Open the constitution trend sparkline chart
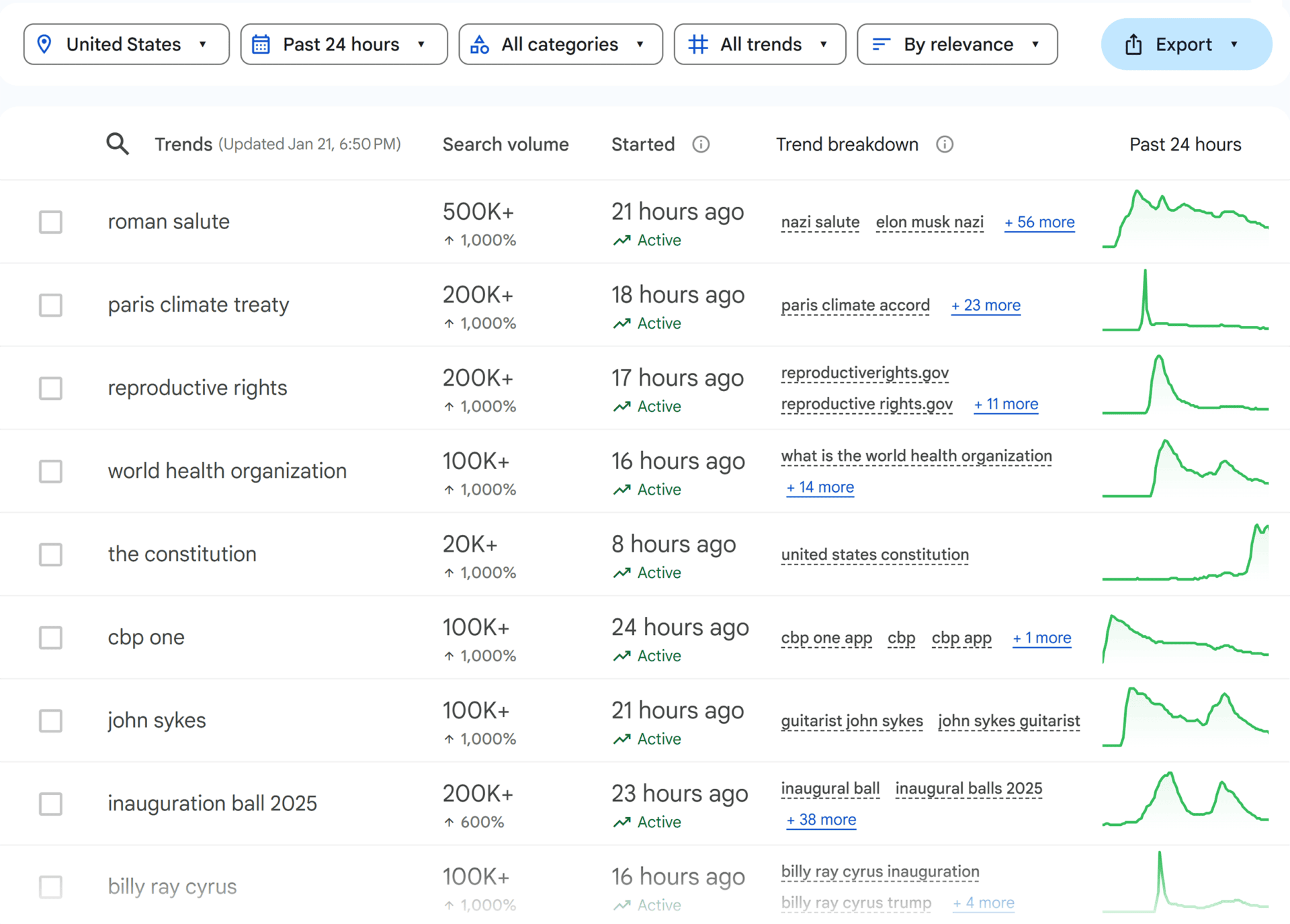 click(1185, 552)
